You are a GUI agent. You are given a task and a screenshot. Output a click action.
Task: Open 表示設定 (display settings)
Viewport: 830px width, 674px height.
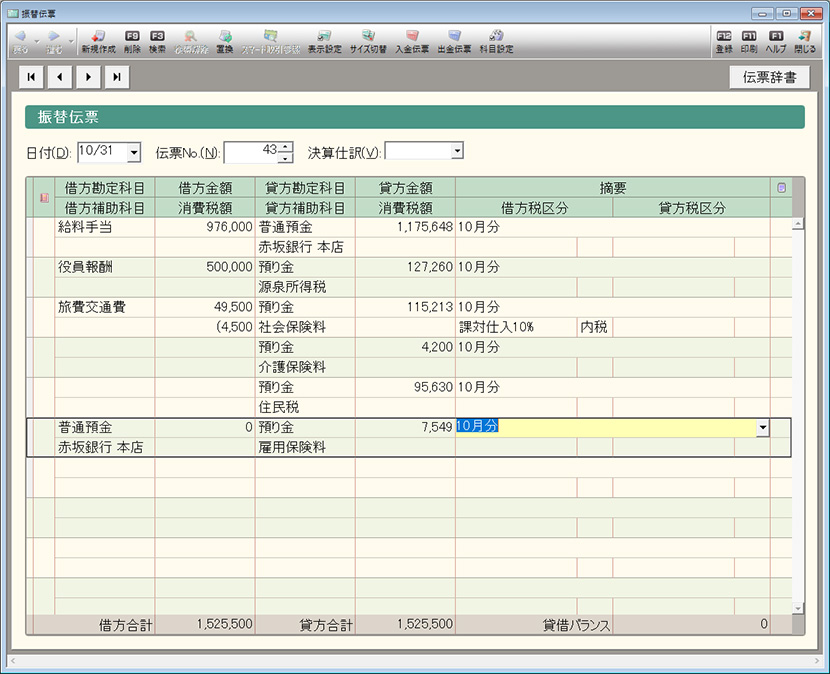point(324,40)
